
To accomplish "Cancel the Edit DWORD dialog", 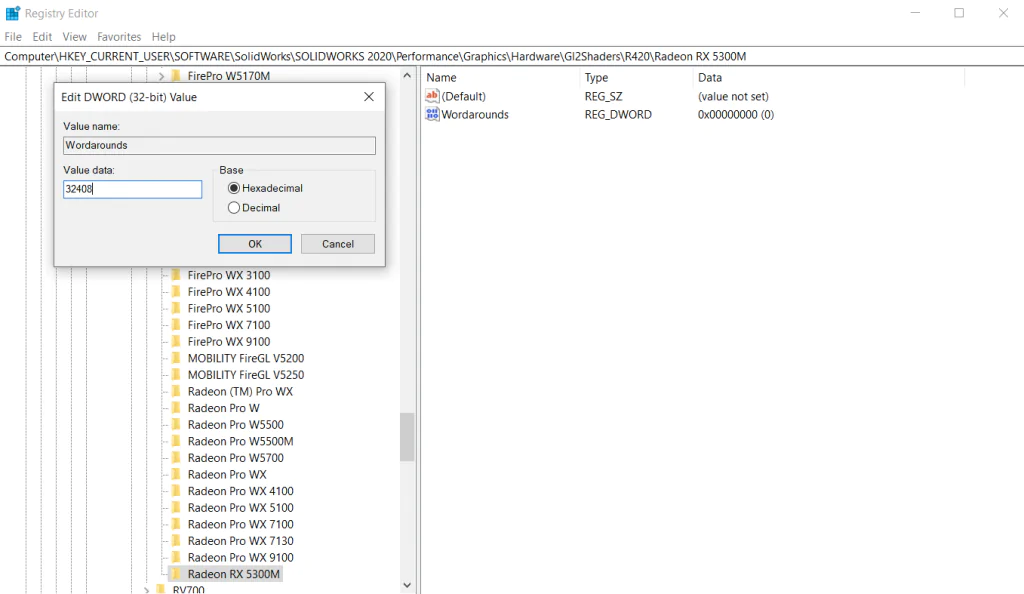I will click(338, 243).
